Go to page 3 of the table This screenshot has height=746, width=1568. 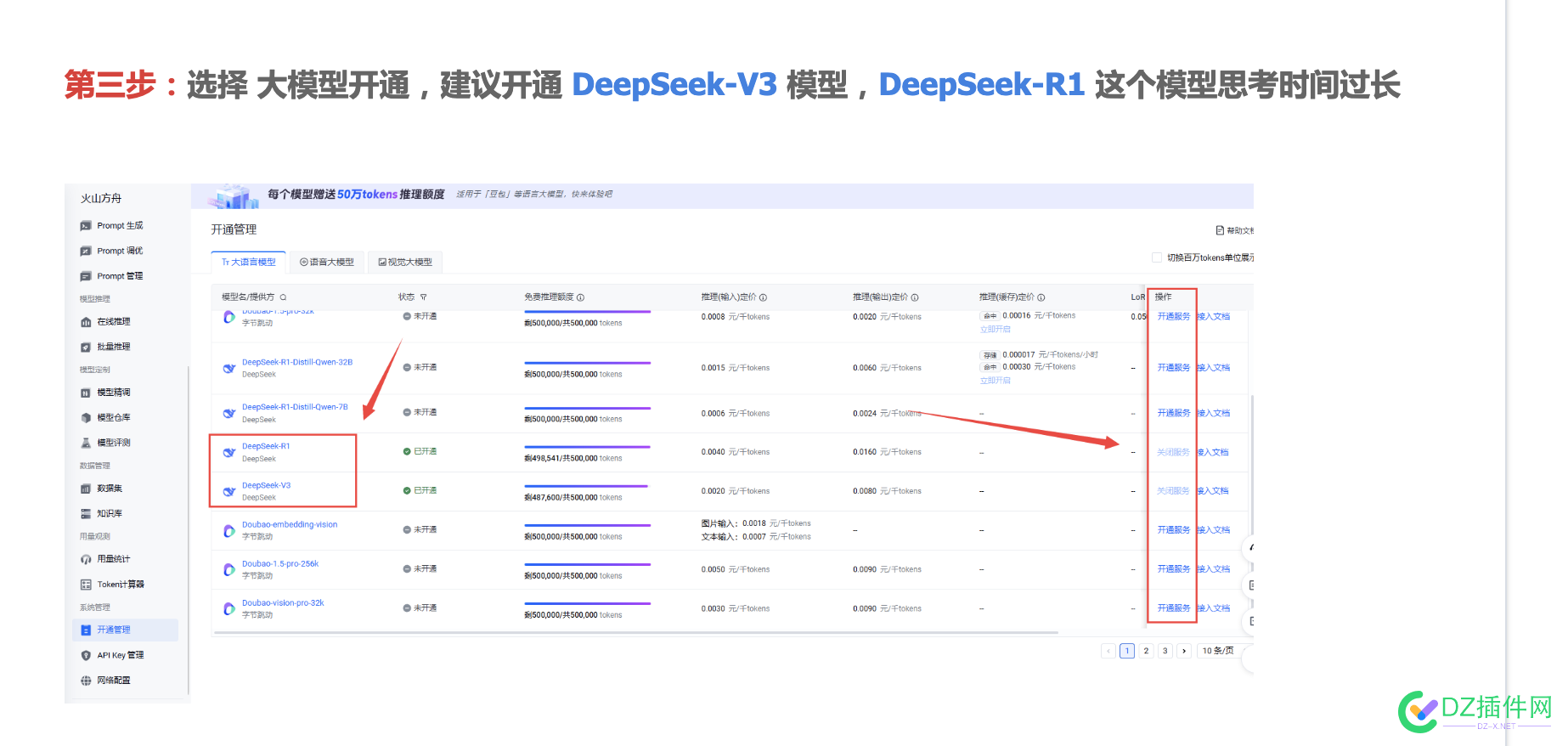tap(1165, 651)
